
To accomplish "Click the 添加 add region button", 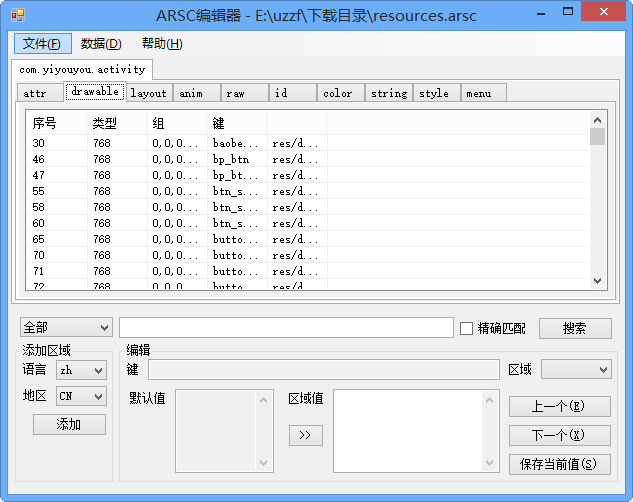I will tap(69, 424).
